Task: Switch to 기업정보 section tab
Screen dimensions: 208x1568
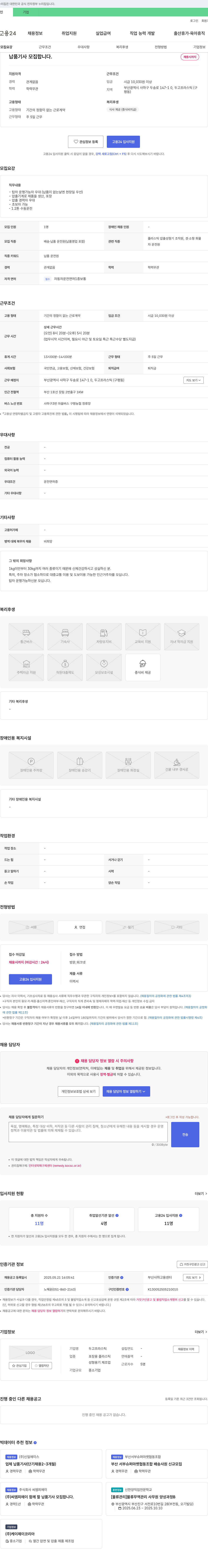Action: coord(200,47)
